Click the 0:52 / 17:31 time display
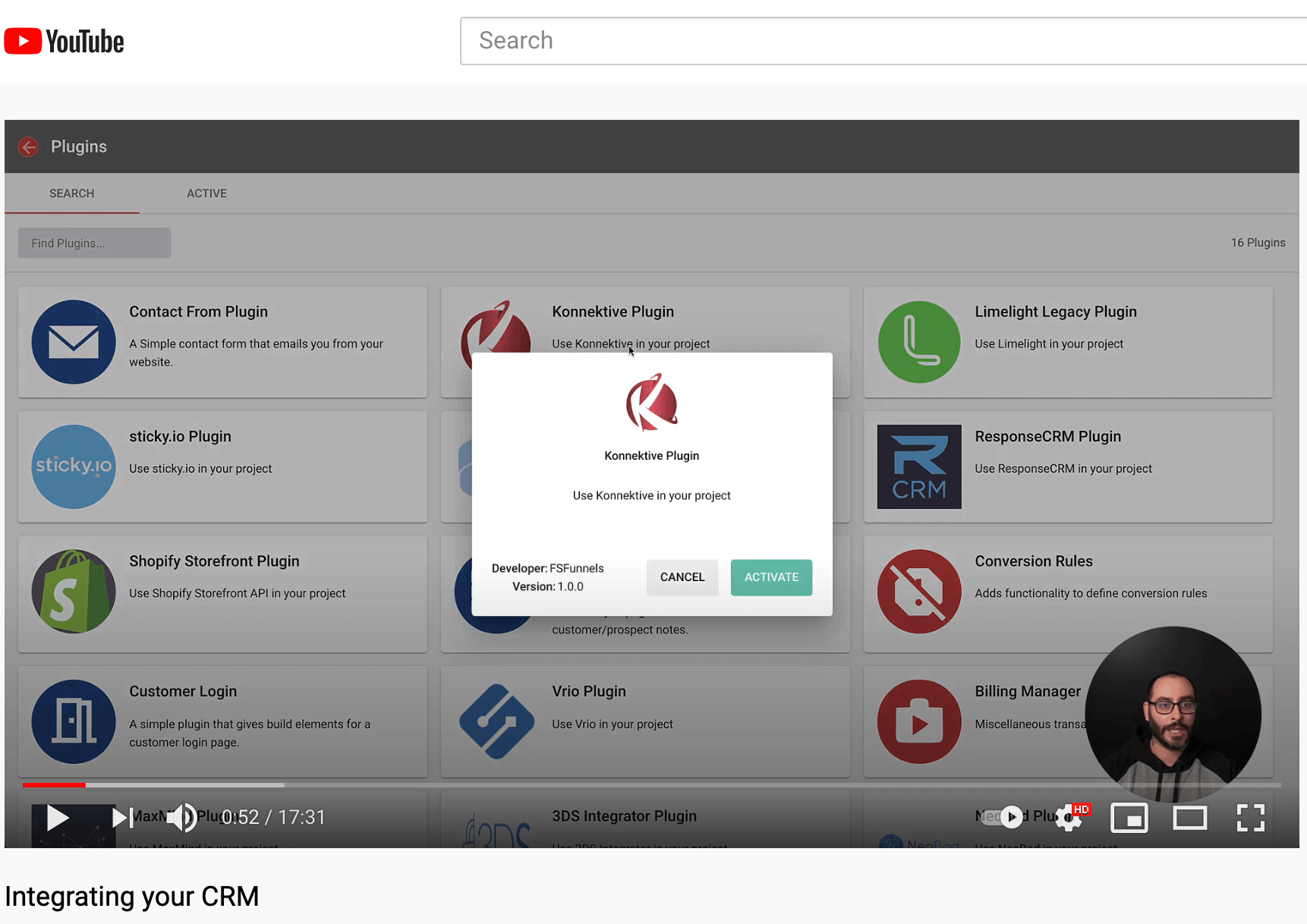Image resolution: width=1307 pixels, height=924 pixels. click(273, 817)
